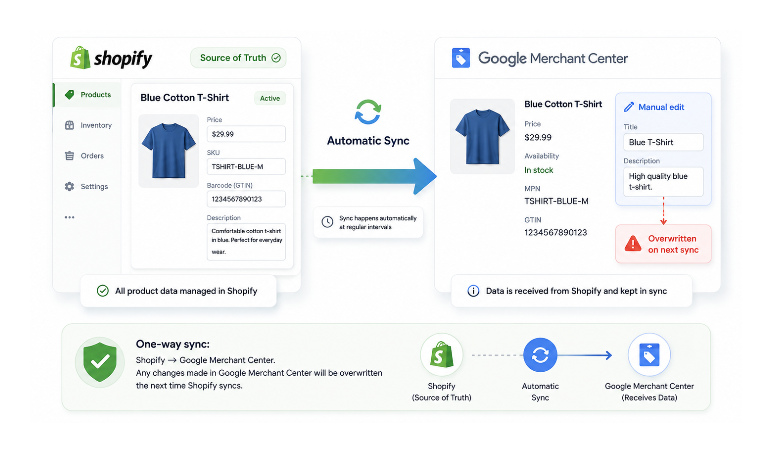Click the Active status badge

pos(270,98)
